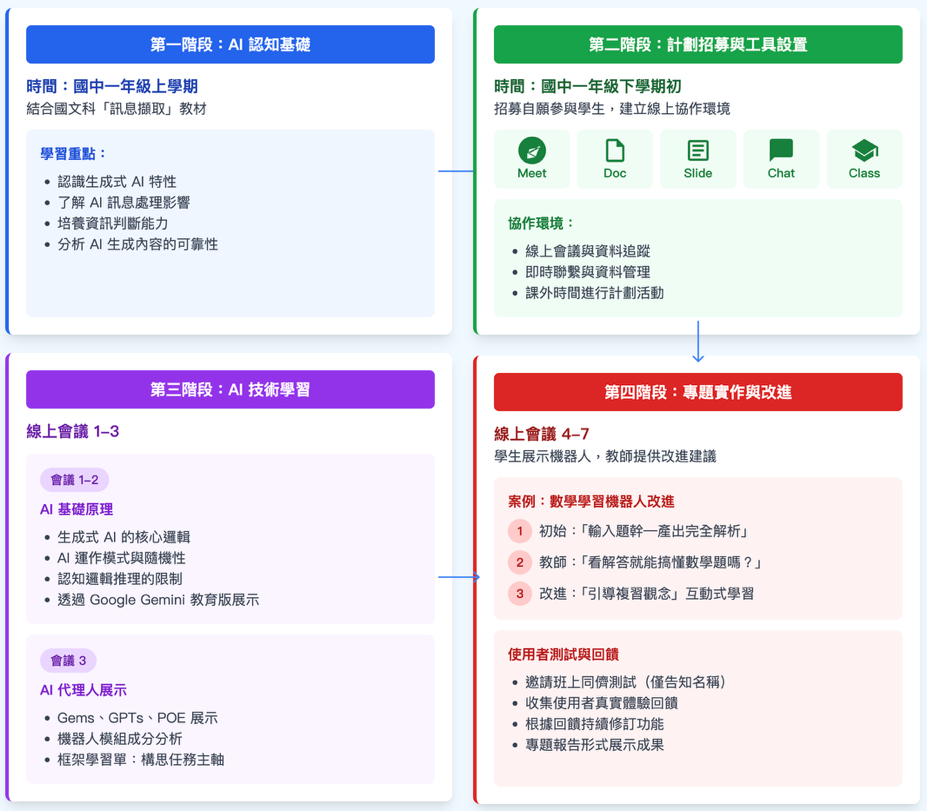The image size is (927, 811).
Task: Click the Meet compass icon
Action: (531, 150)
